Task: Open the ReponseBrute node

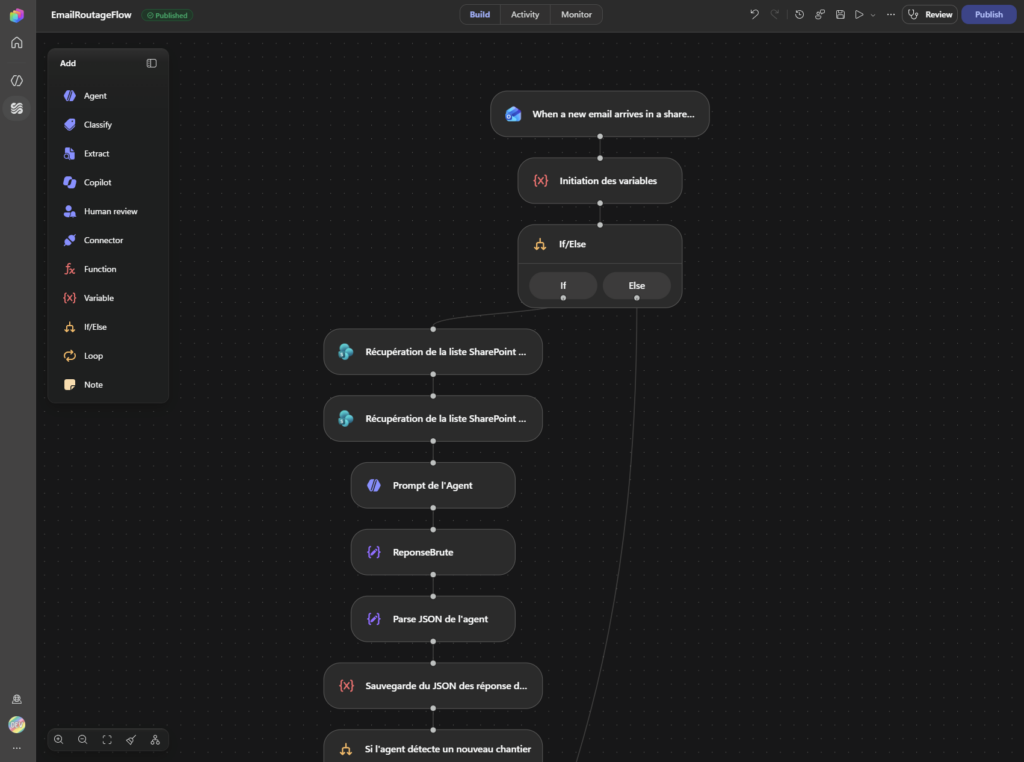Action: [x=433, y=552]
